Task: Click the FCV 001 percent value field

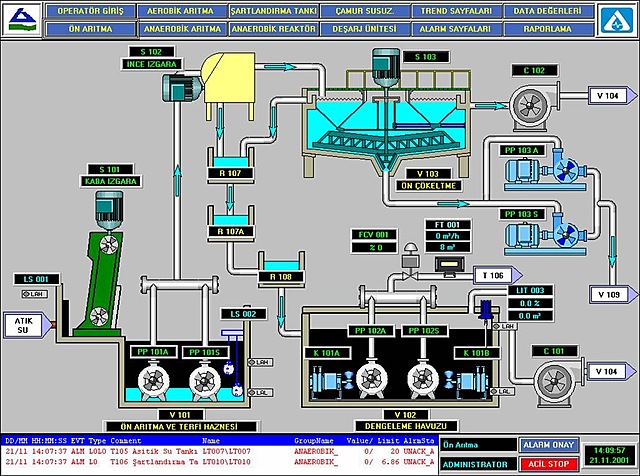Action: [374, 247]
